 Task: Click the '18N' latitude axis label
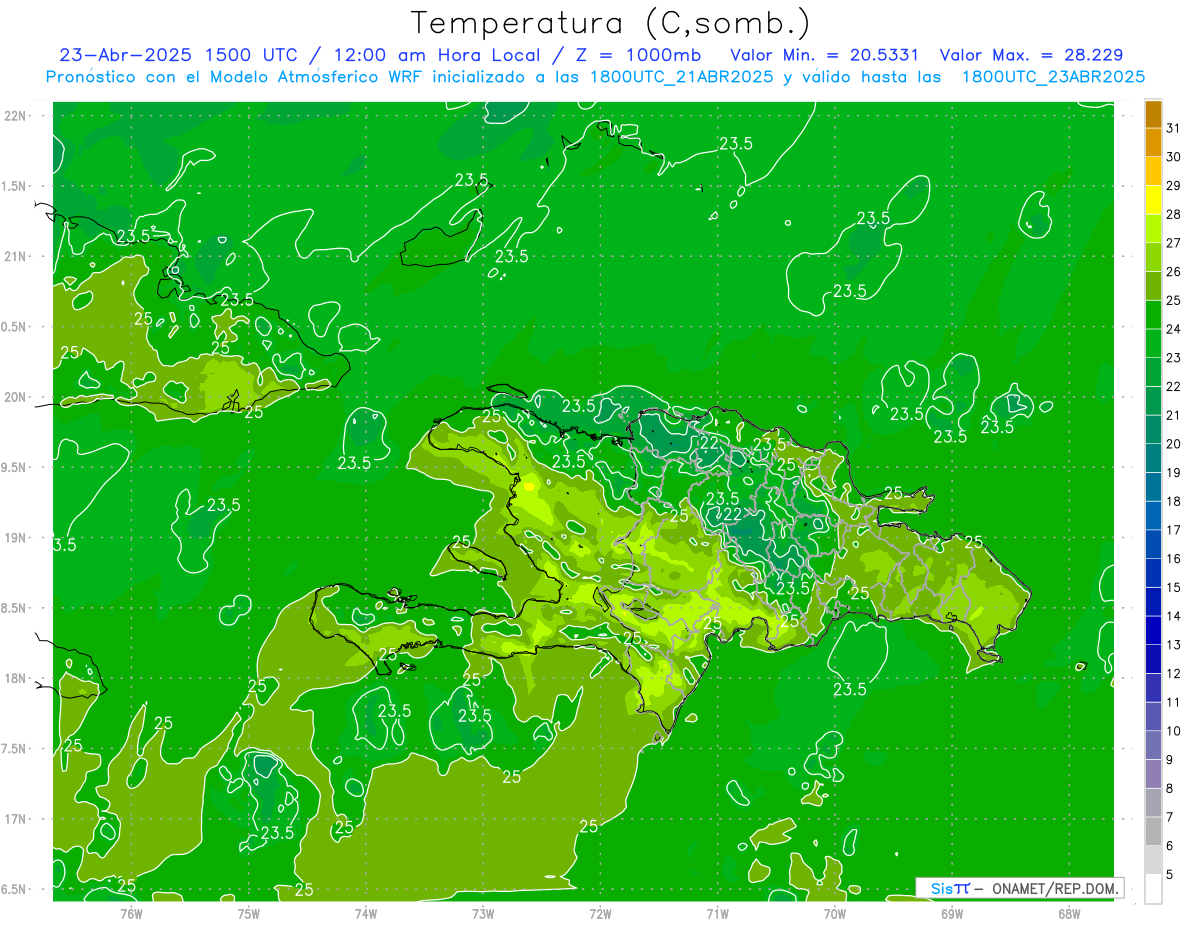14,678
